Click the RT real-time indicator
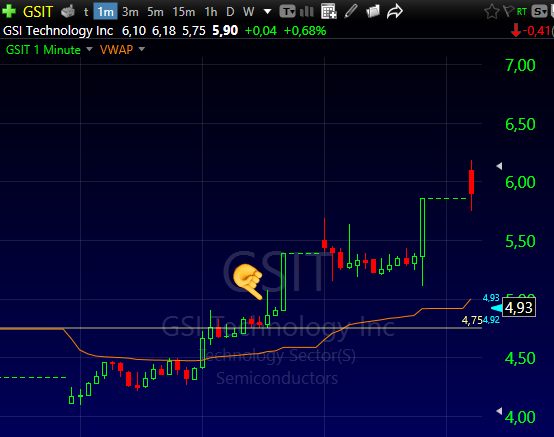This screenshot has width=554, height=437. 521,12
